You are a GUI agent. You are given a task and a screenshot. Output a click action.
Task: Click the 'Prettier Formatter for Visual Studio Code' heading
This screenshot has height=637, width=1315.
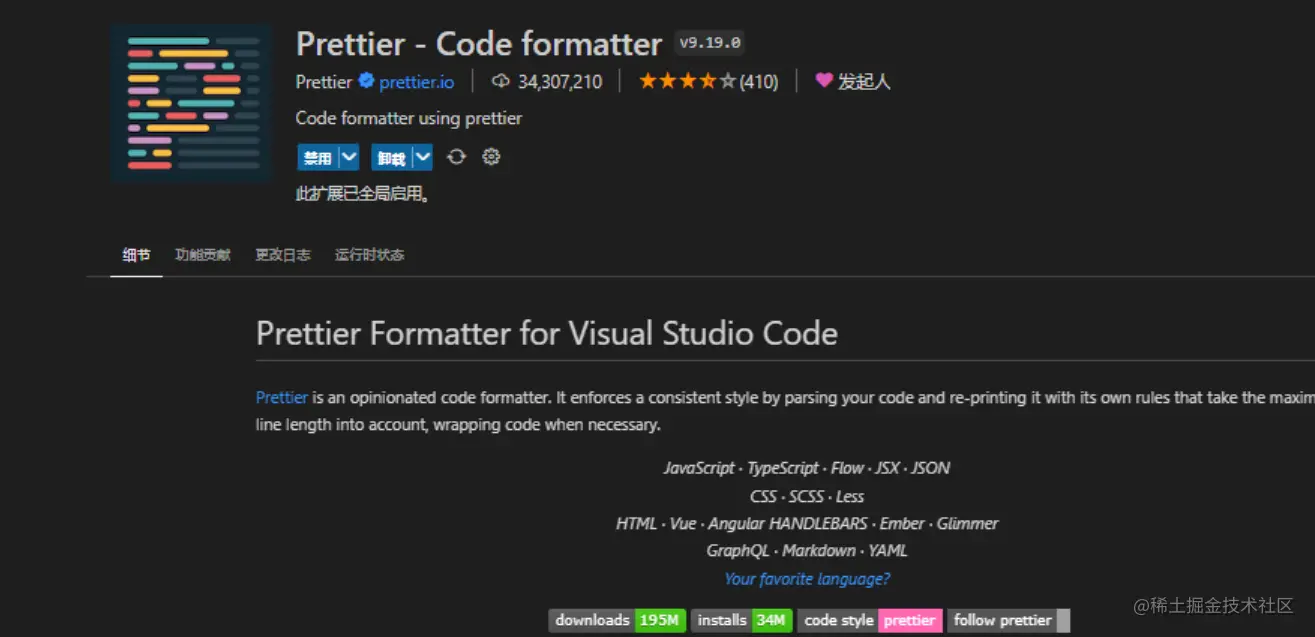click(547, 333)
